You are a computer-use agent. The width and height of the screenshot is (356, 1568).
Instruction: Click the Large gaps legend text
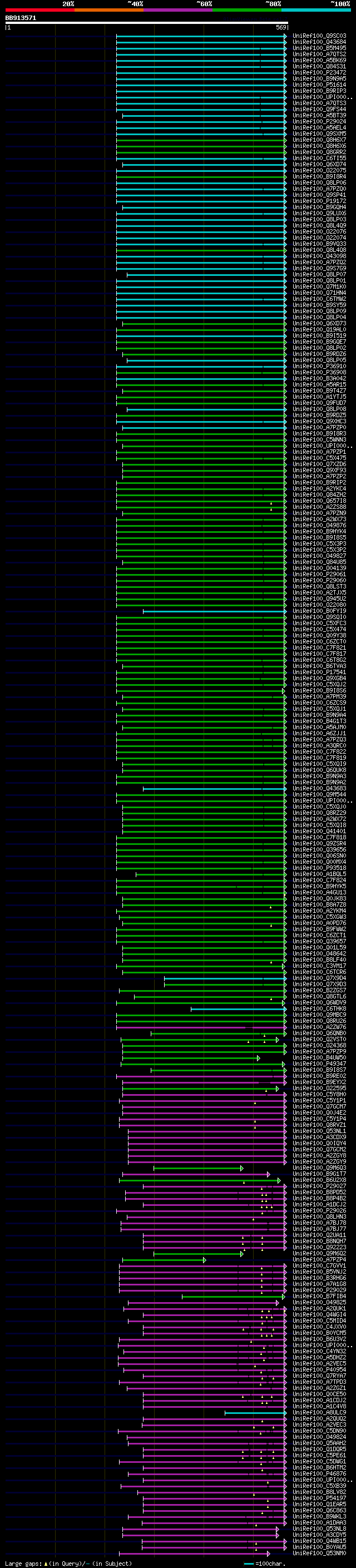23,1563
